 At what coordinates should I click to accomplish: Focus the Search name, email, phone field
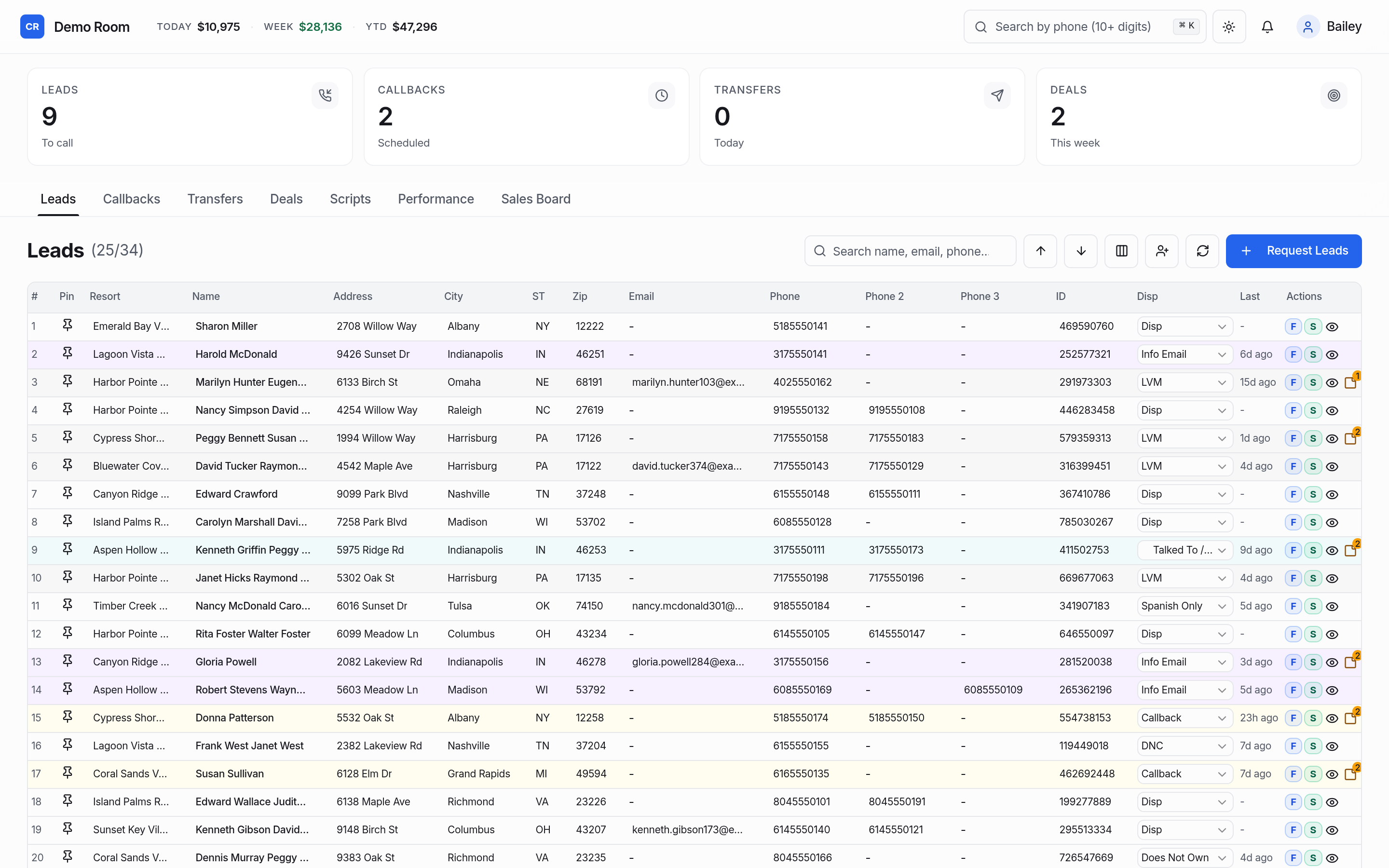pos(910,251)
